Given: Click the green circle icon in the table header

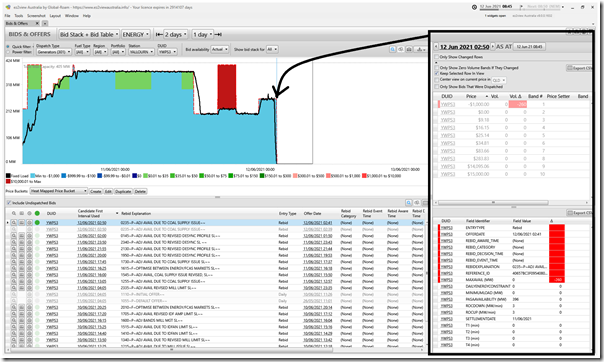Looking at the screenshot, I should pos(37,213).
